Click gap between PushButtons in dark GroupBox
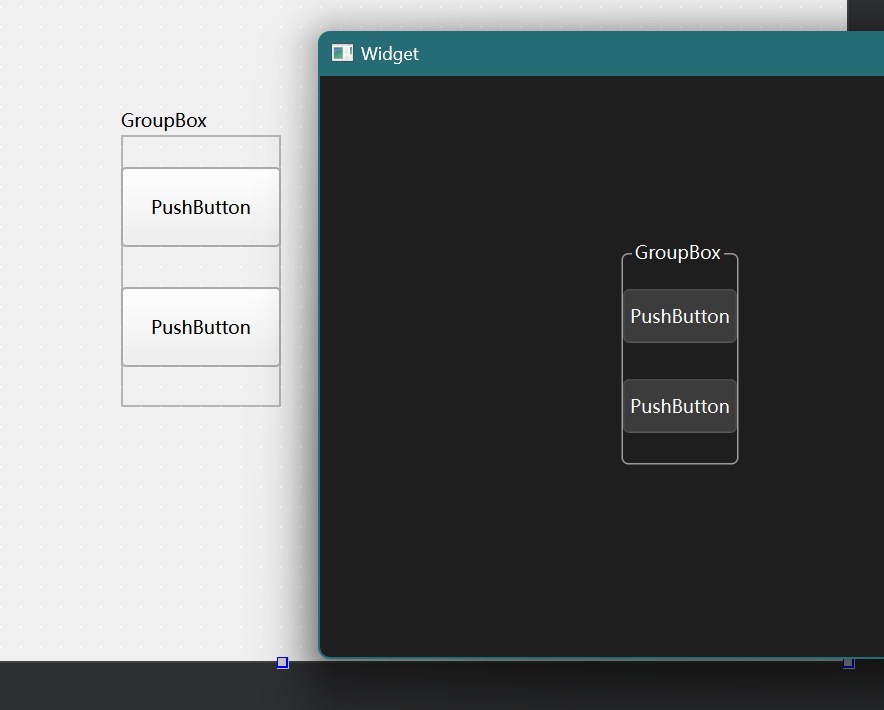The height and width of the screenshot is (710, 884). tap(680, 361)
